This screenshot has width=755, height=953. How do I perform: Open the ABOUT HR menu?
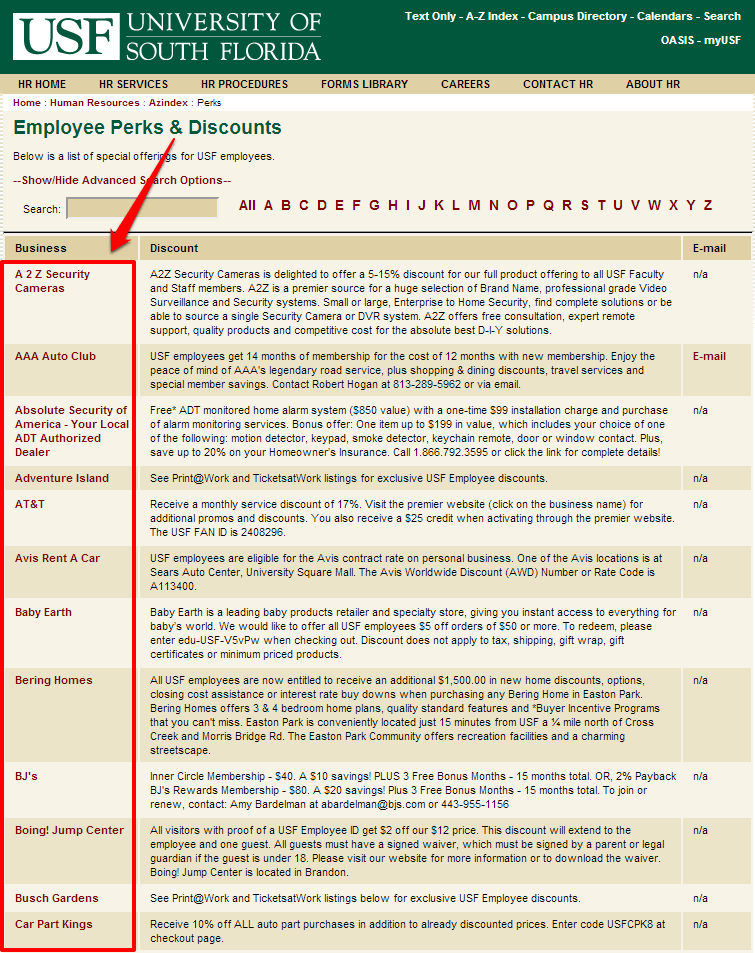tap(653, 84)
